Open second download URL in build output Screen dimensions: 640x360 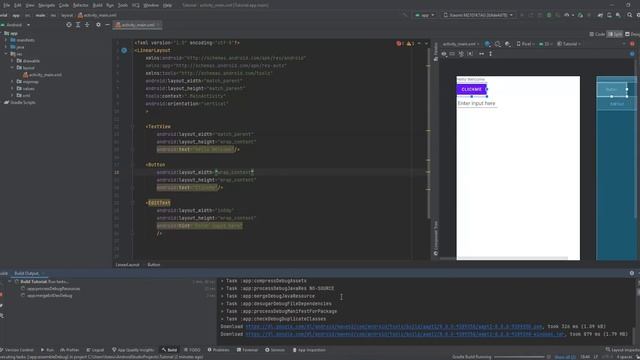point(405,334)
